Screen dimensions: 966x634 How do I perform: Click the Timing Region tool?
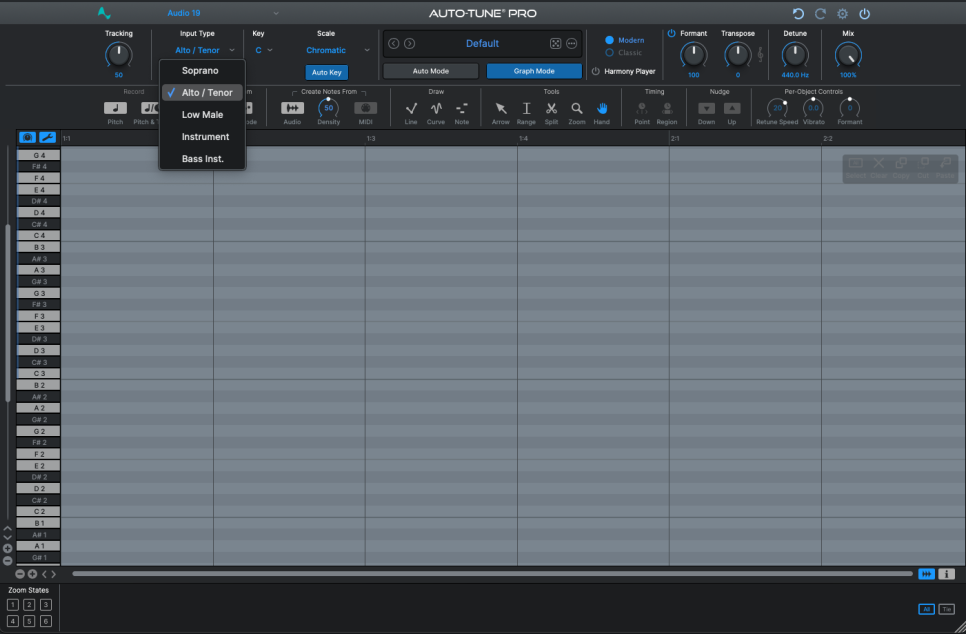pos(667,108)
